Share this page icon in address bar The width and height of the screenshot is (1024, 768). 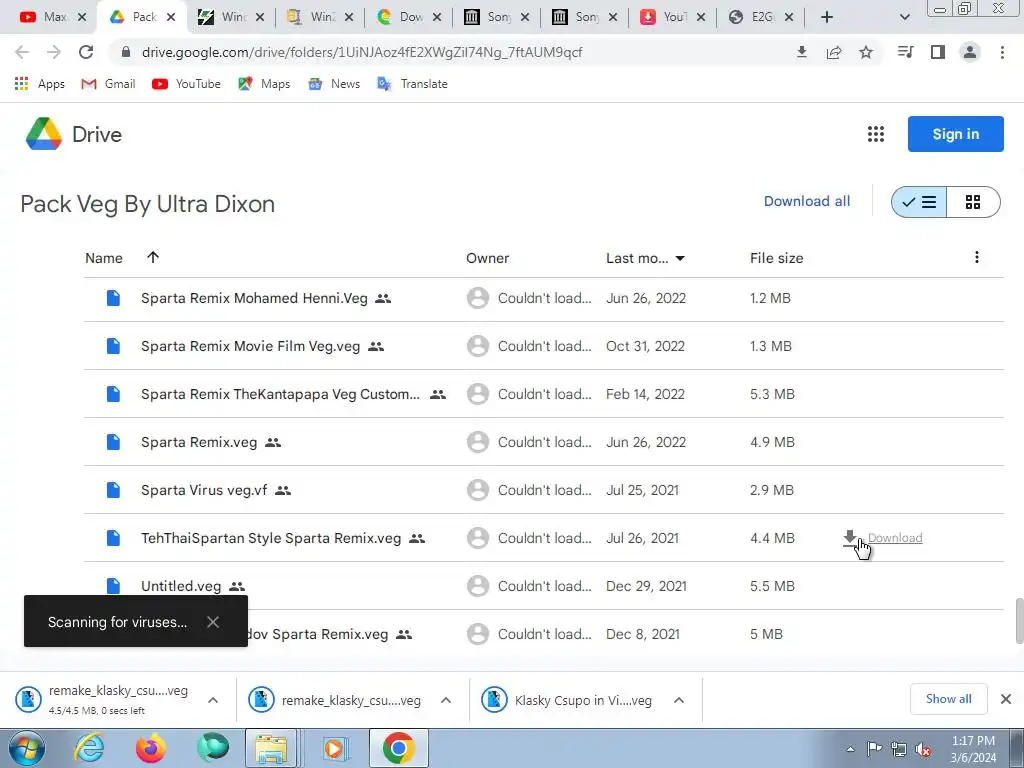tap(834, 52)
